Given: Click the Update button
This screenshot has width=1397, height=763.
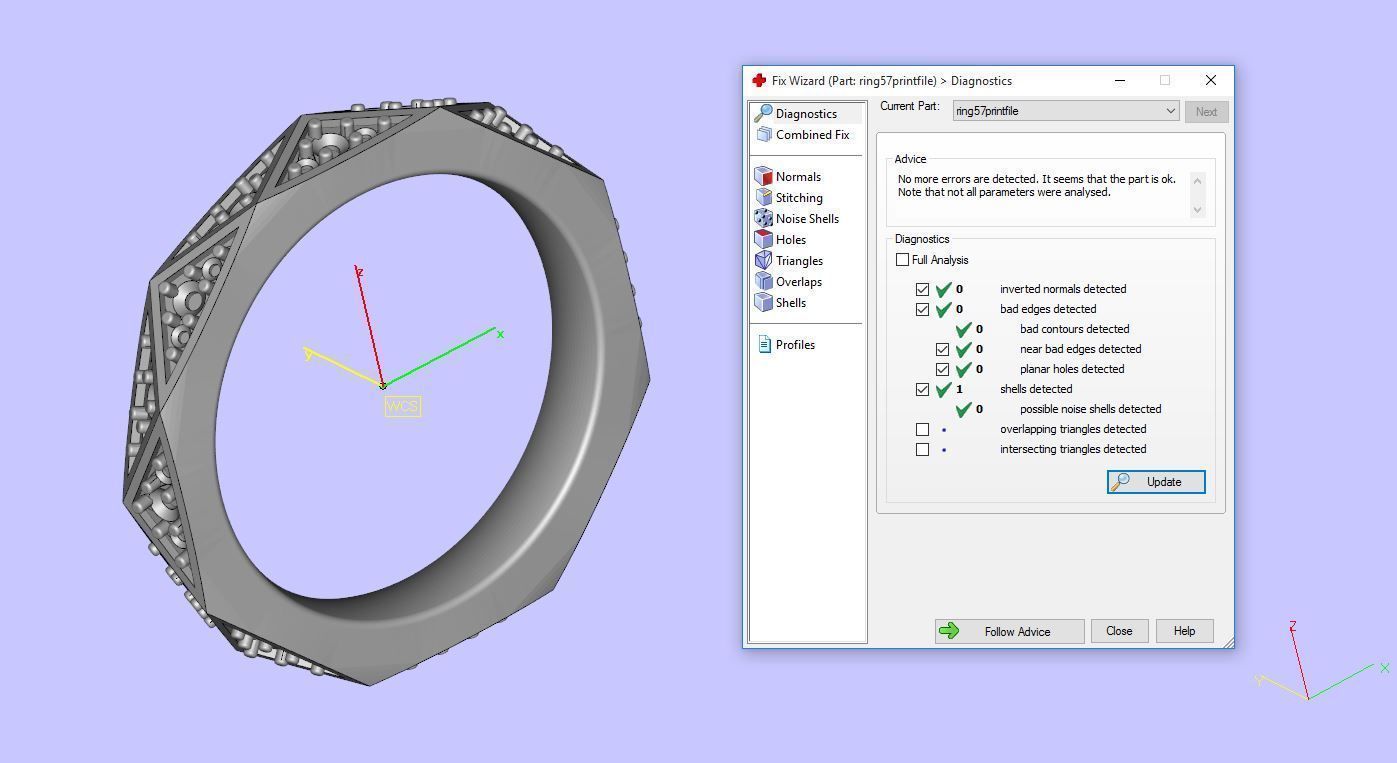Looking at the screenshot, I should point(1156,482).
